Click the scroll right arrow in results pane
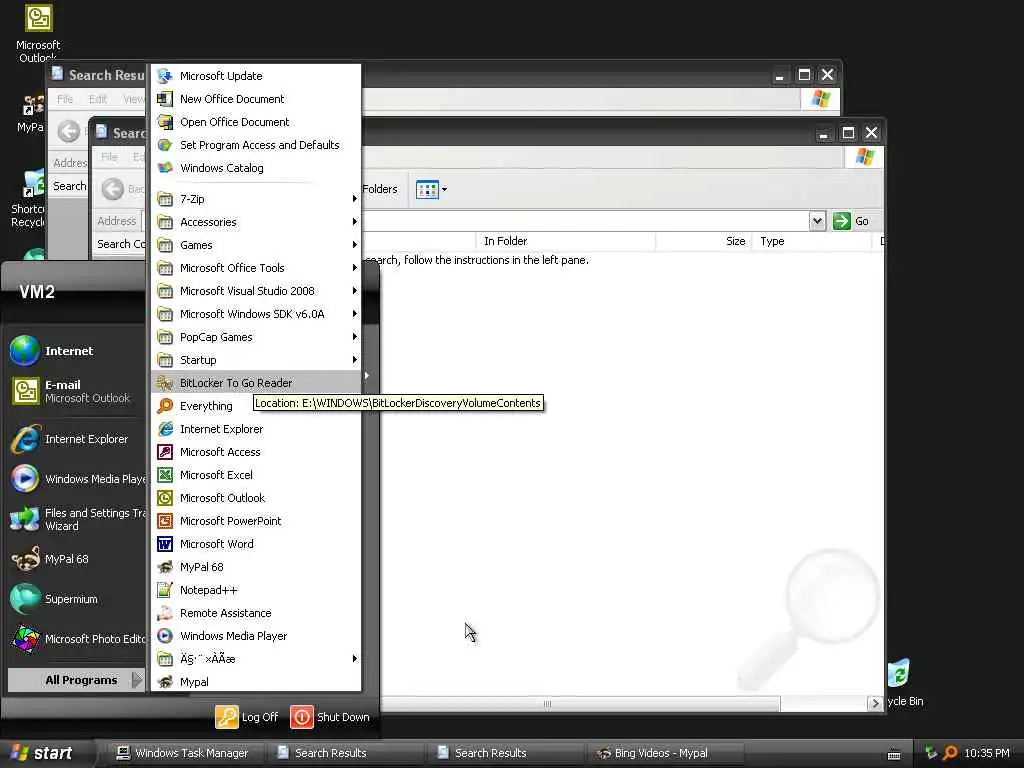The height and width of the screenshot is (768, 1024). click(x=874, y=703)
